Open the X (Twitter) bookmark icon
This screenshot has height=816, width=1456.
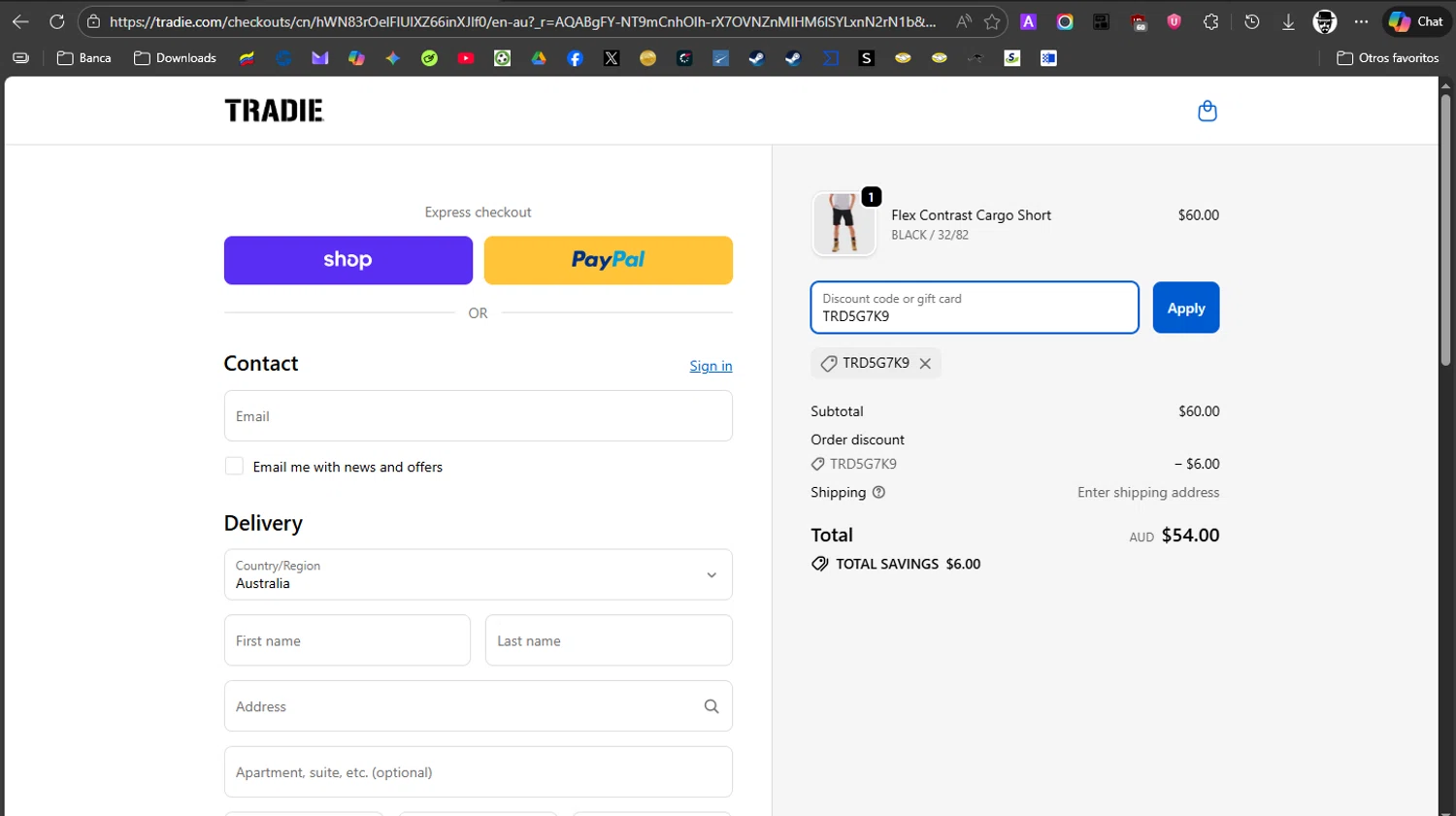(x=612, y=58)
